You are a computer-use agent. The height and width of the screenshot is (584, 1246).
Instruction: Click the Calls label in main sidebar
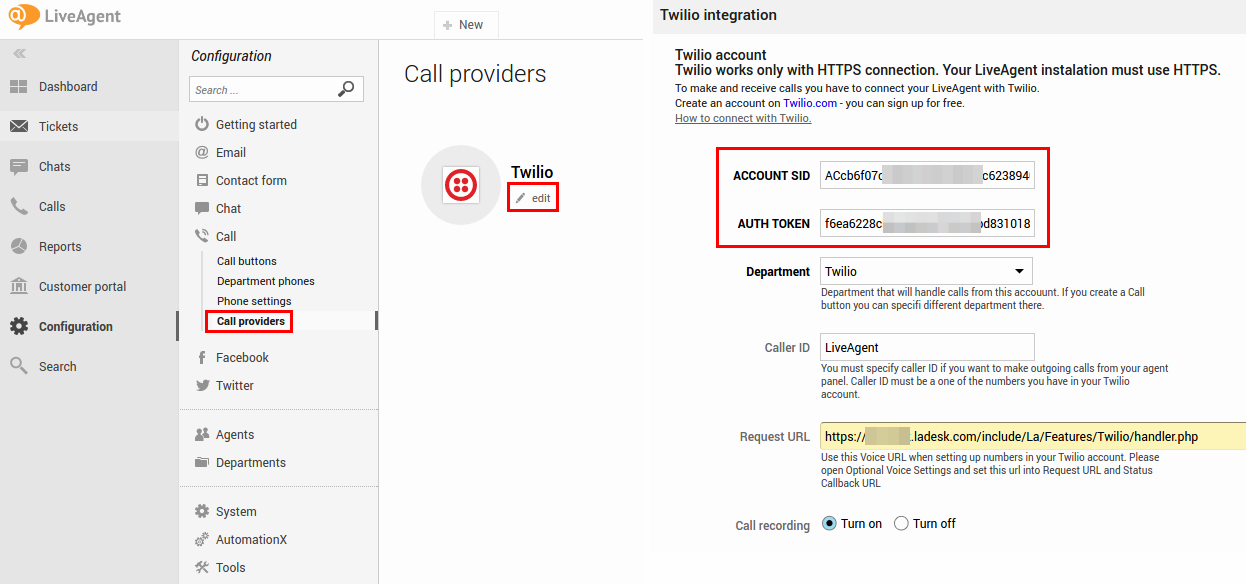pyautogui.click(x=52, y=207)
